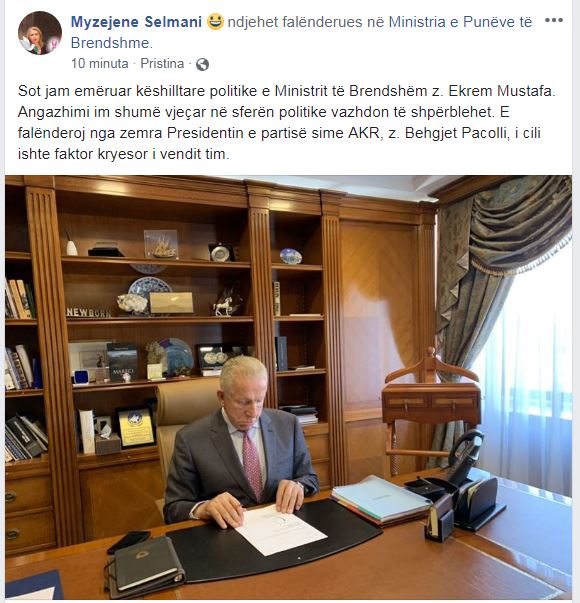Screen dimensions: 580x603
Task: Click the Myzejene Selmani name link
Action: point(136,22)
